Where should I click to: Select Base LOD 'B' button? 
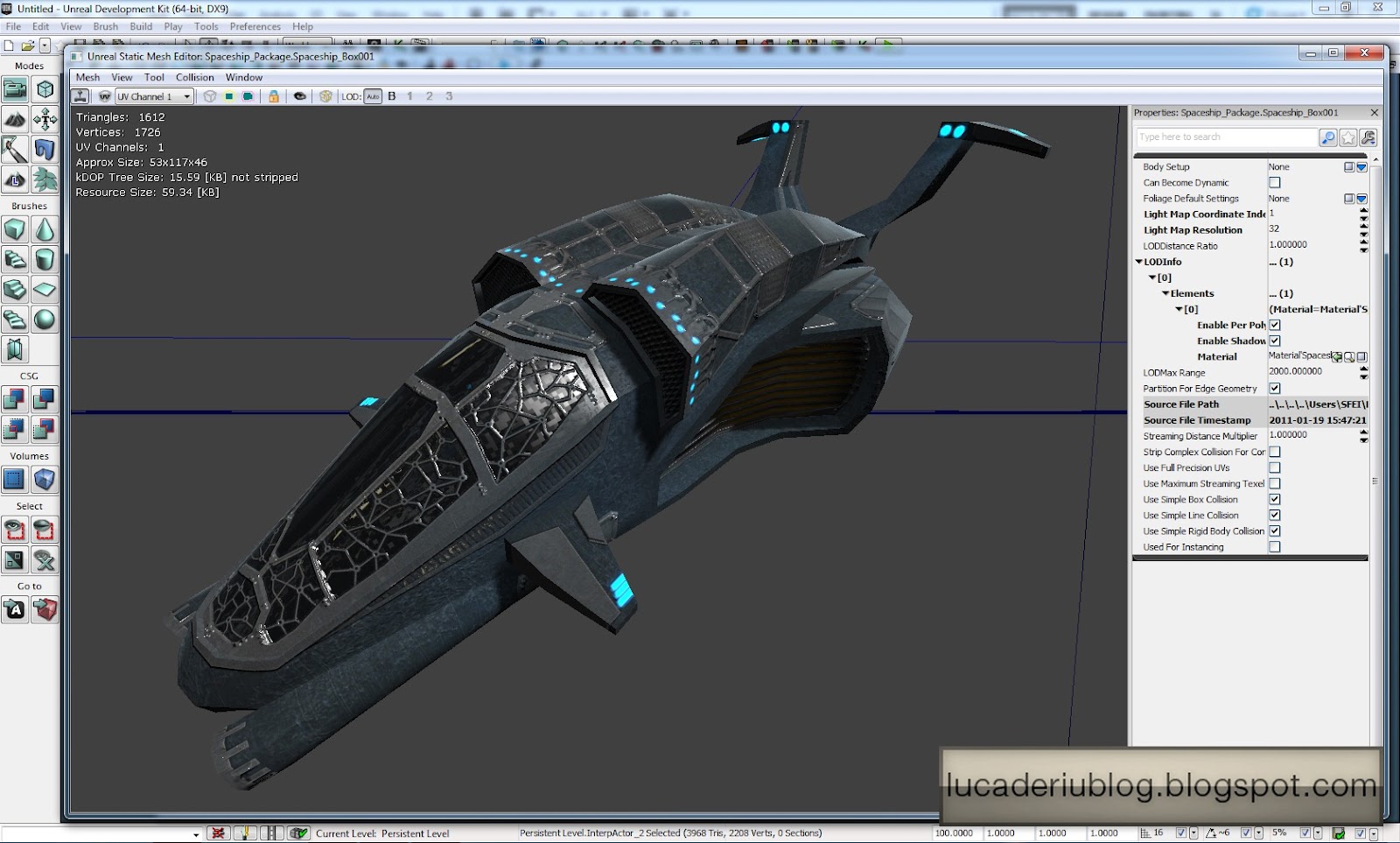(x=392, y=96)
